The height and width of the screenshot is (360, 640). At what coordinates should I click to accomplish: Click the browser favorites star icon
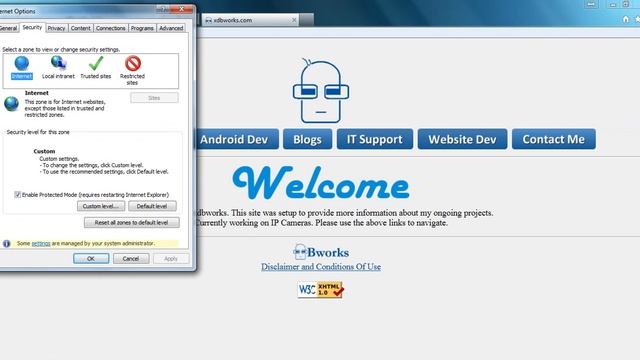click(x=637, y=19)
